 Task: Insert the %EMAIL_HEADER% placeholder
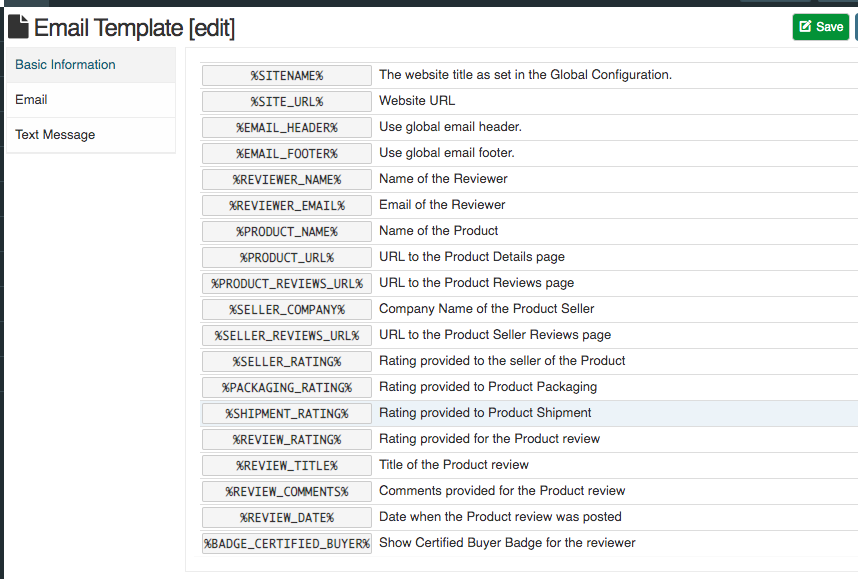tap(287, 127)
